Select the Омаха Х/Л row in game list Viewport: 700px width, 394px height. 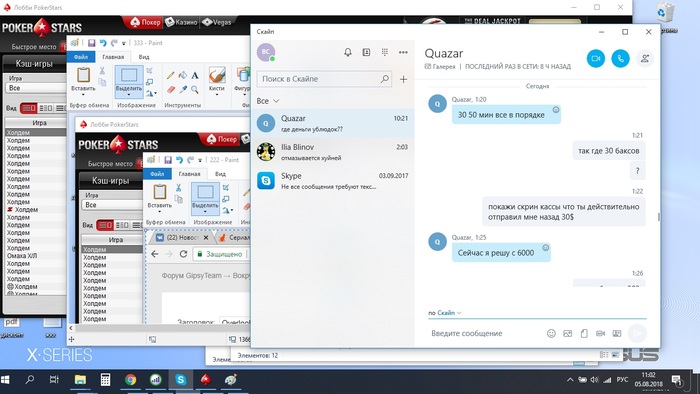36,256
